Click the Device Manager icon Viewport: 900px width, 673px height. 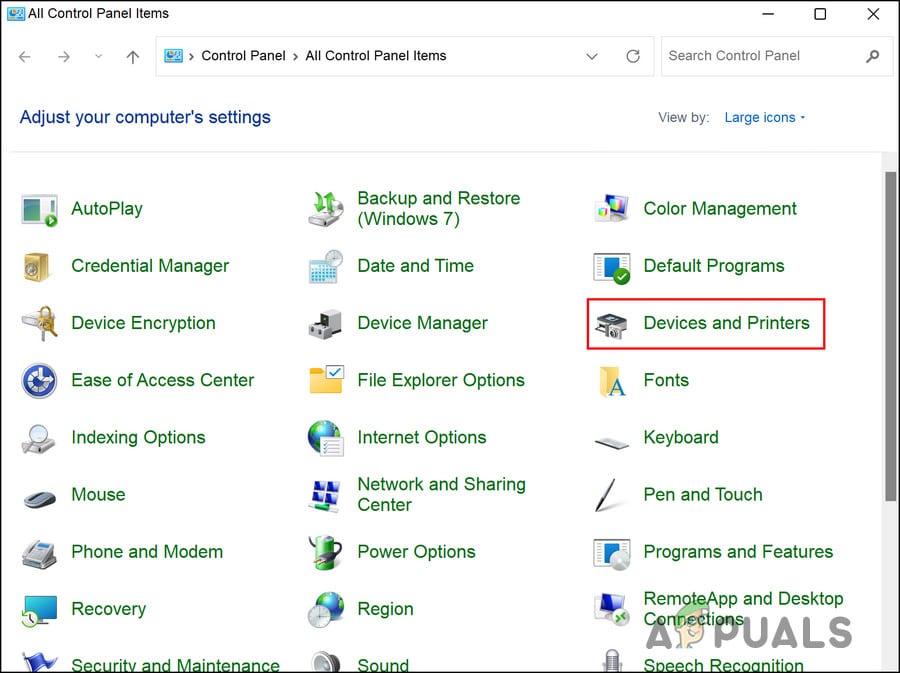point(326,324)
